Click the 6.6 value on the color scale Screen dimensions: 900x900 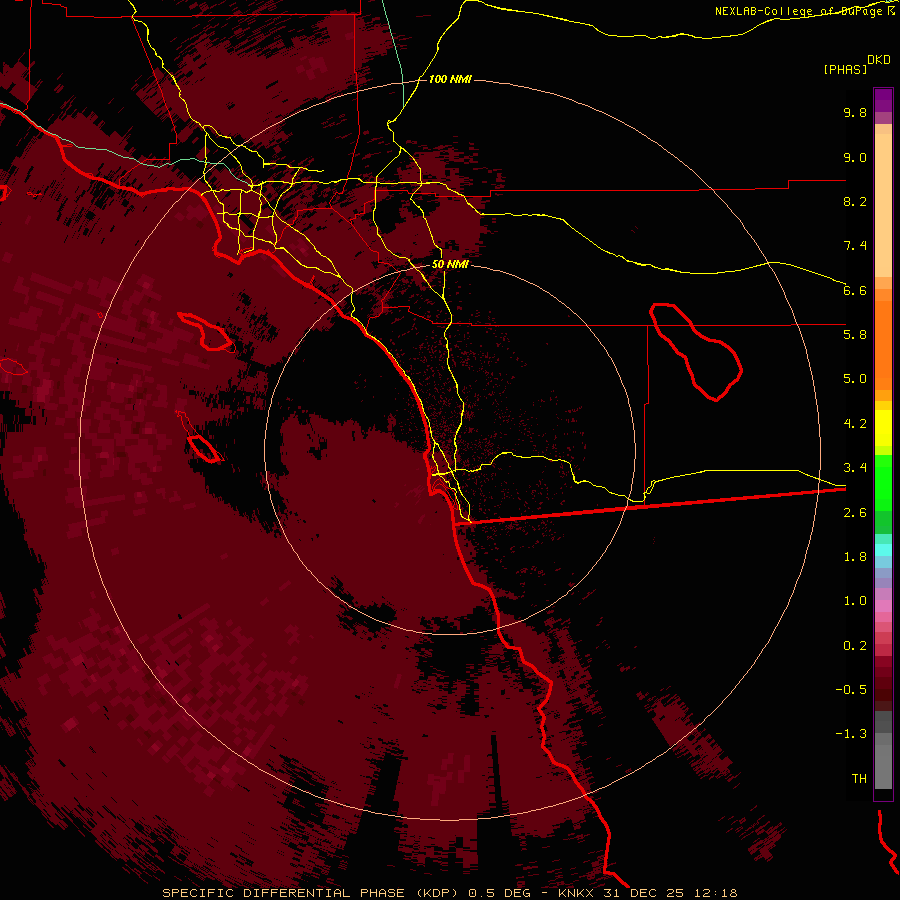coord(855,290)
